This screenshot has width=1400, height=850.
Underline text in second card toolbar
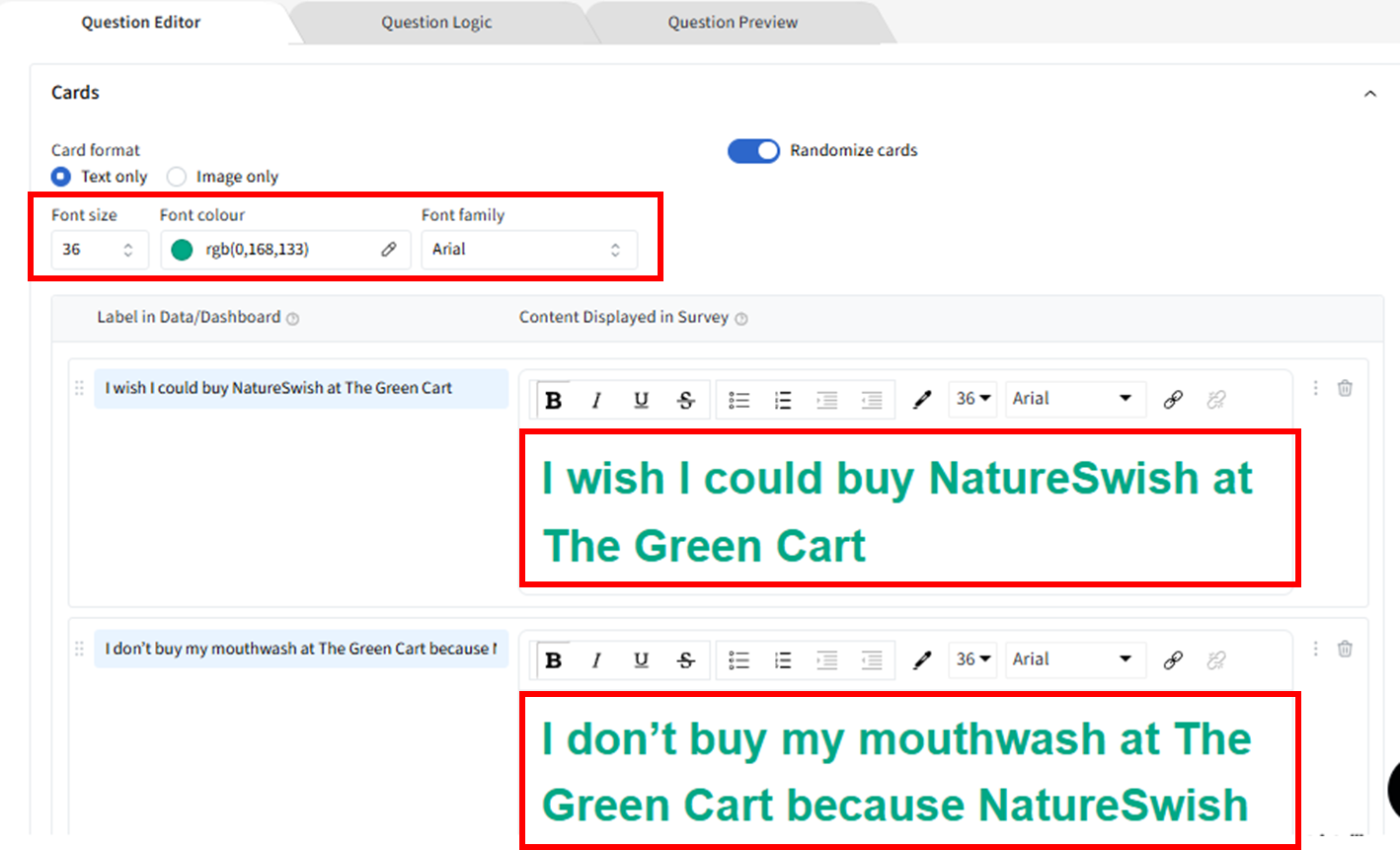click(x=641, y=660)
